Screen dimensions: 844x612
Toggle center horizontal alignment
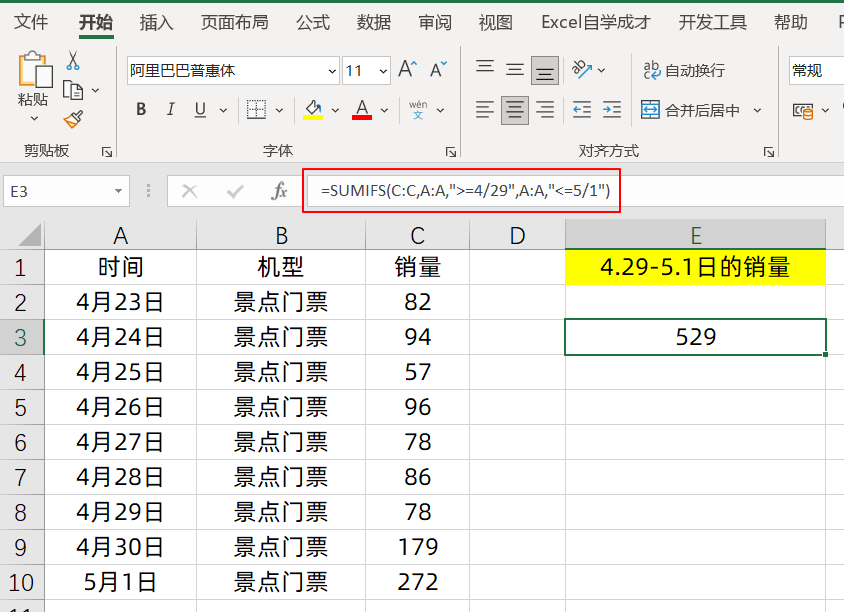(x=515, y=110)
